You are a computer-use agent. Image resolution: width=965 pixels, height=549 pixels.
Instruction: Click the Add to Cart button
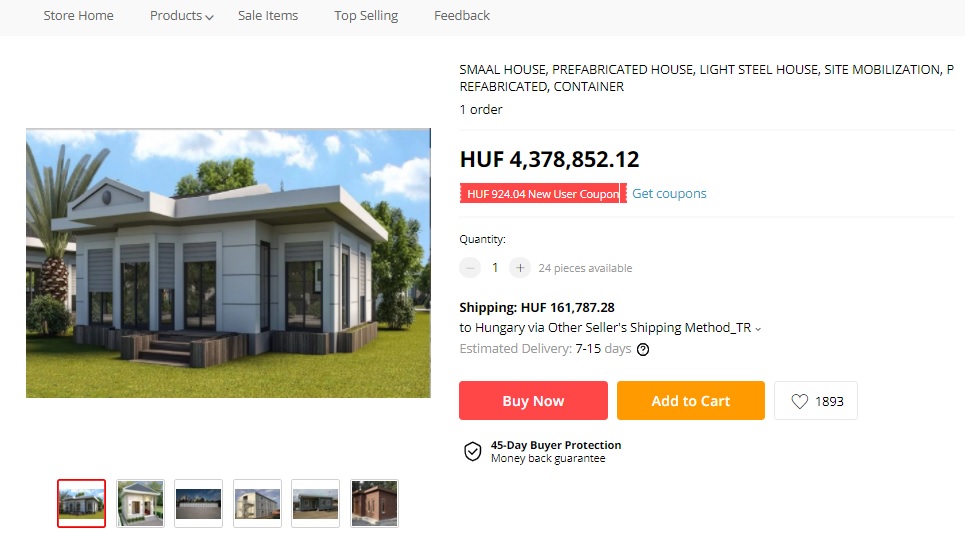pyautogui.click(x=691, y=401)
